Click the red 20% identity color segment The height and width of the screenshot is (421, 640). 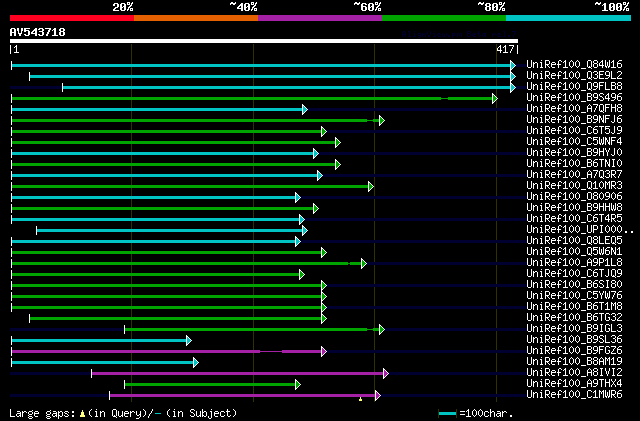(x=72, y=18)
